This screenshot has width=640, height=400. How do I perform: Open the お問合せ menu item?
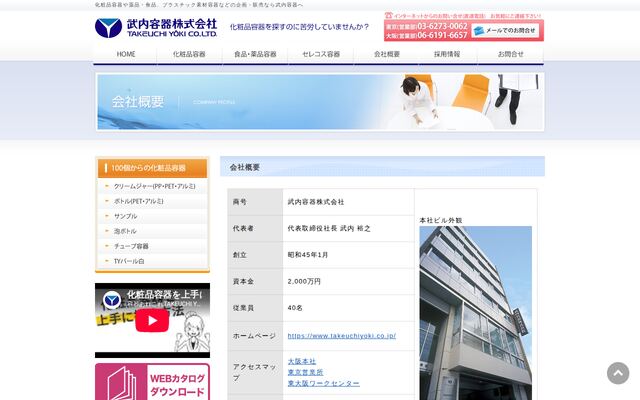(x=510, y=54)
